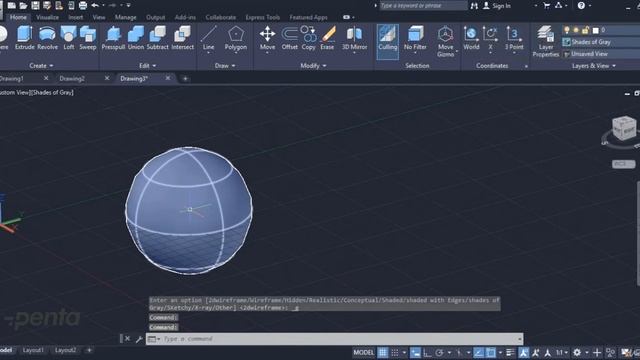Image resolution: width=640 pixels, height=360 pixels.
Task: Open the No Filter selection dropdown
Action: click(x=415, y=41)
